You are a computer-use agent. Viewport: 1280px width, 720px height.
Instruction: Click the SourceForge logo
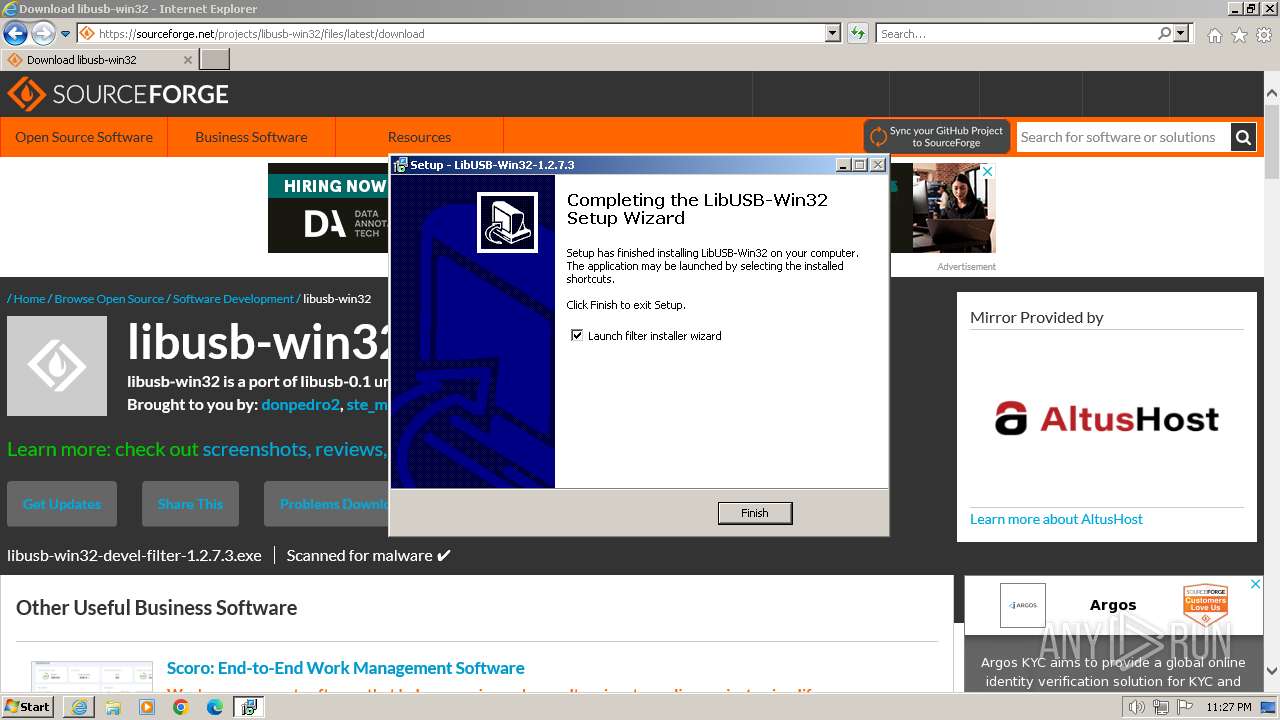click(x=118, y=94)
